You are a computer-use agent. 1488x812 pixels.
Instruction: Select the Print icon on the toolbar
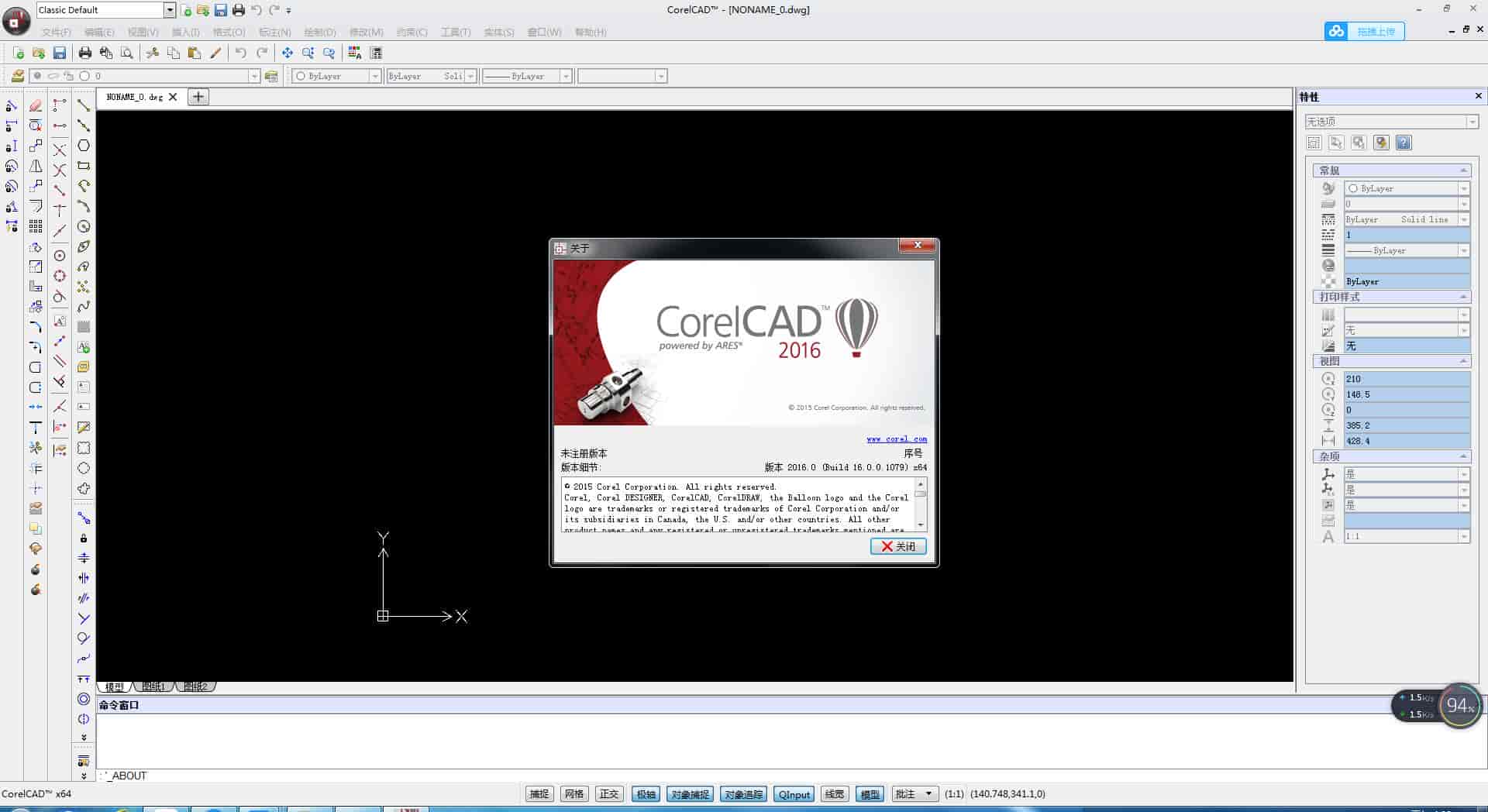pos(84,53)
